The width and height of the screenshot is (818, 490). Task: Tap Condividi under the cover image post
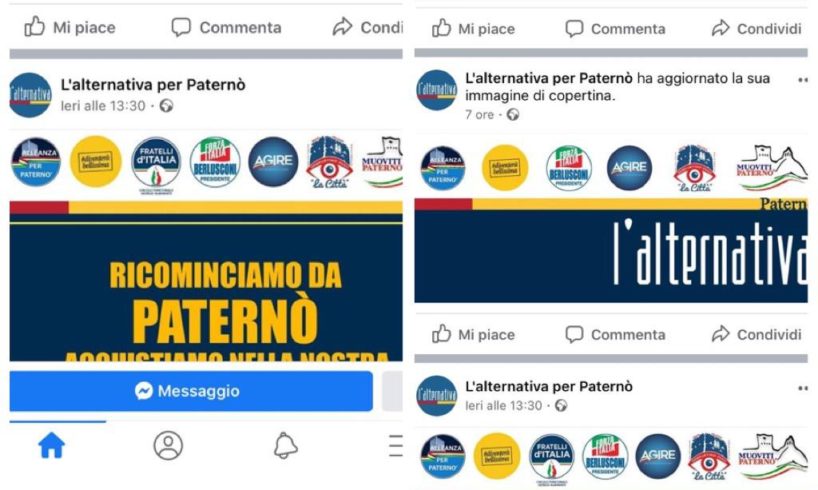tap(756, 334)
